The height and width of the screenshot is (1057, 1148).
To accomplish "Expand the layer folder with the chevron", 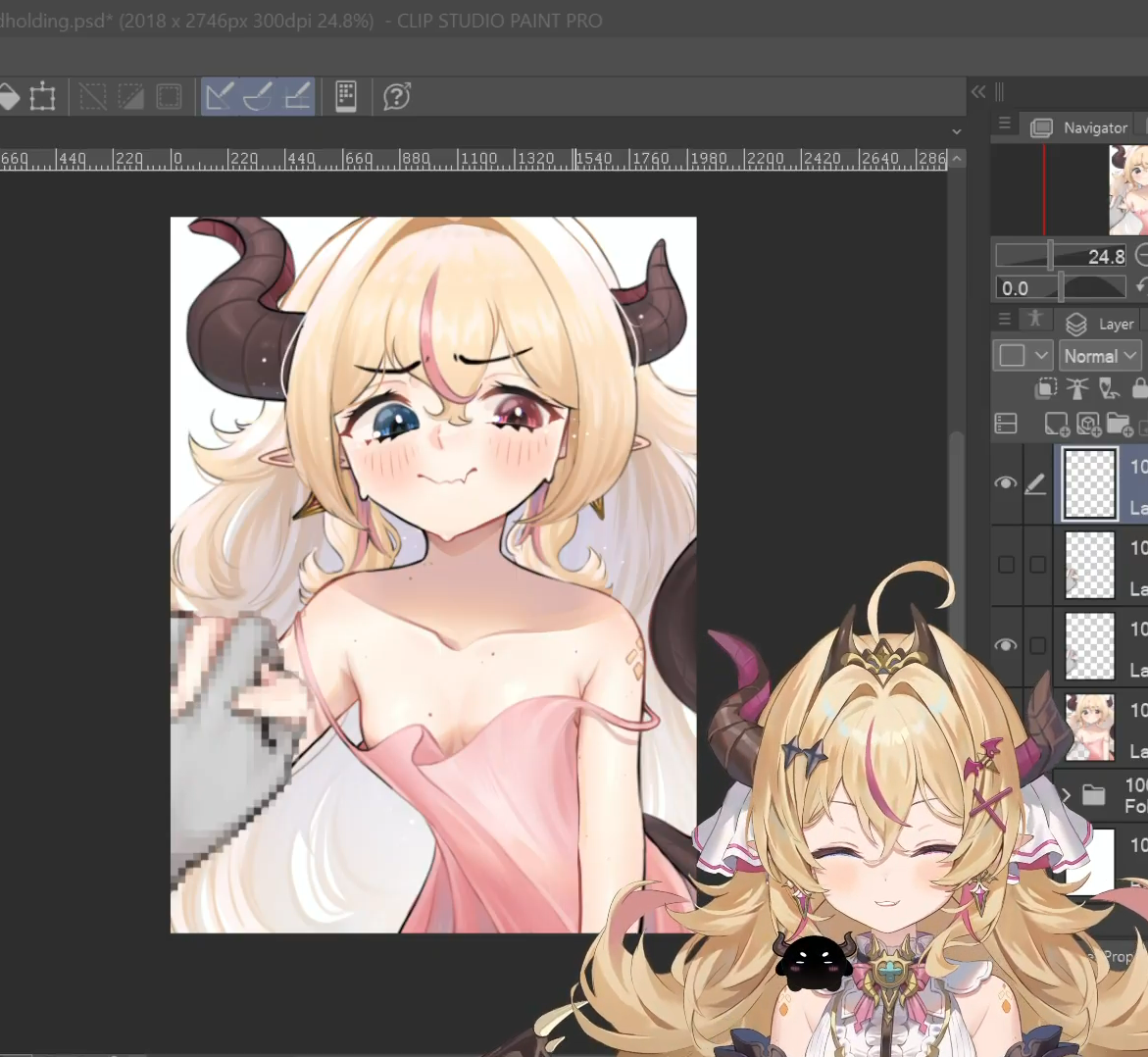I will (1066, 795).
